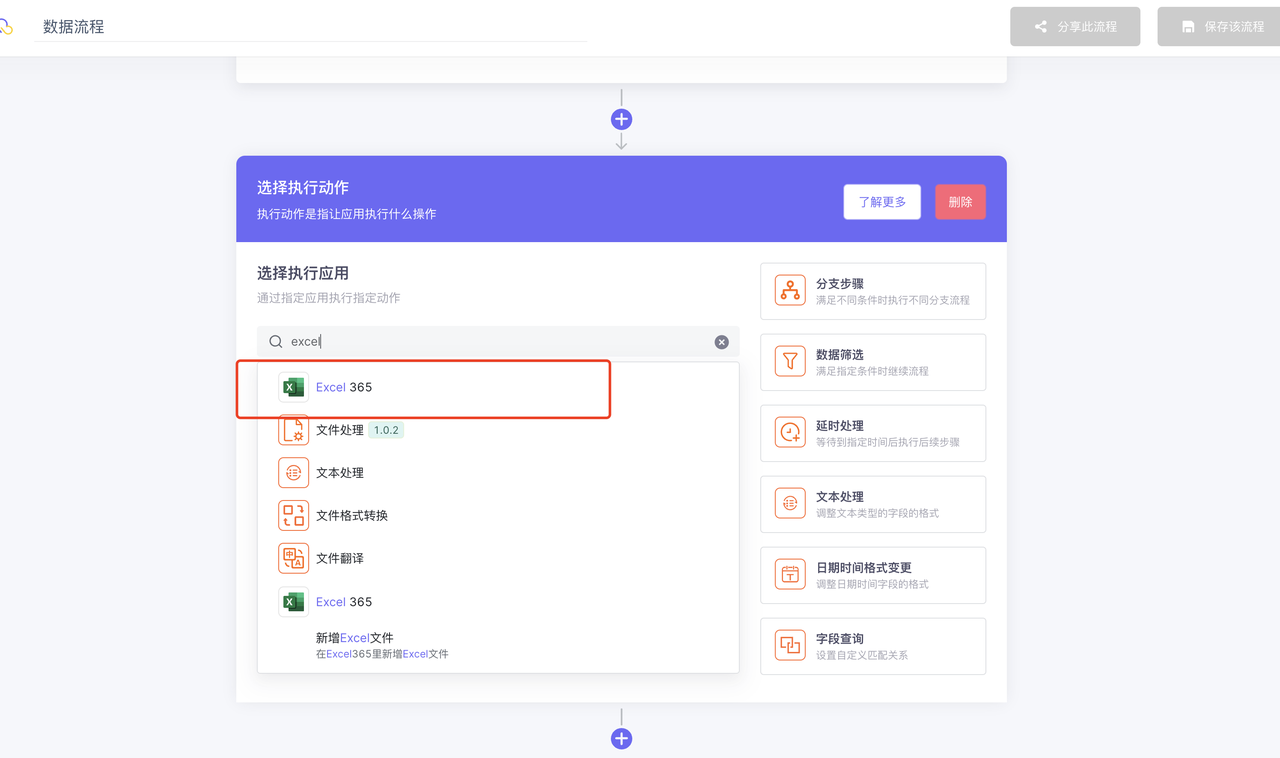Click the share icon in 分享此流程
The image size is (1280, 758).
(1041, 27)
